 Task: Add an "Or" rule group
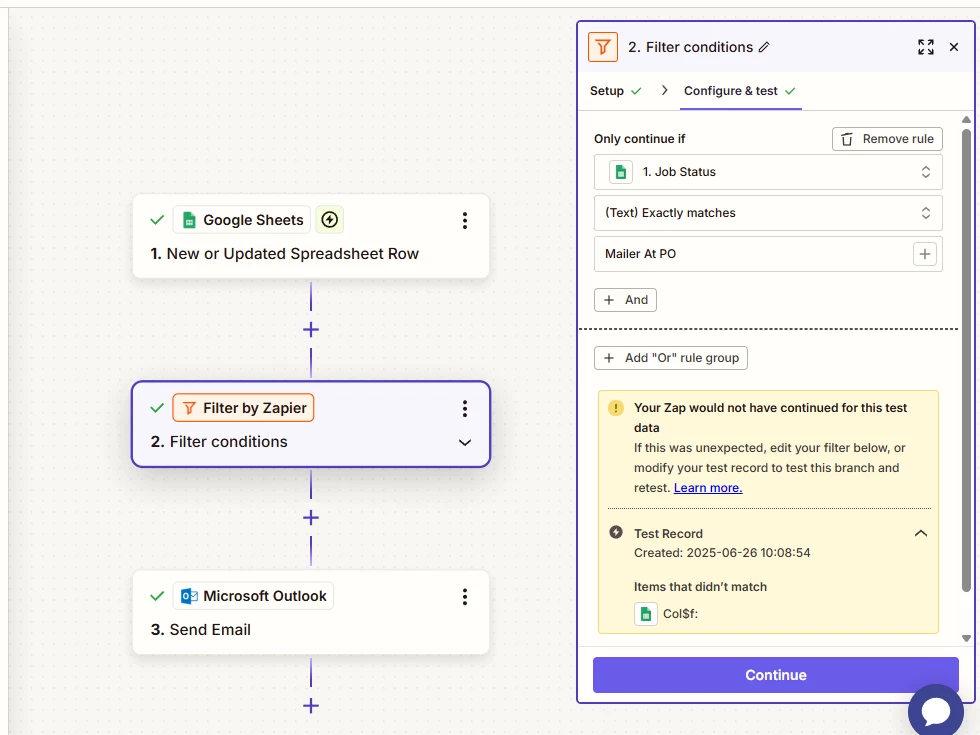tap(671, 358)
